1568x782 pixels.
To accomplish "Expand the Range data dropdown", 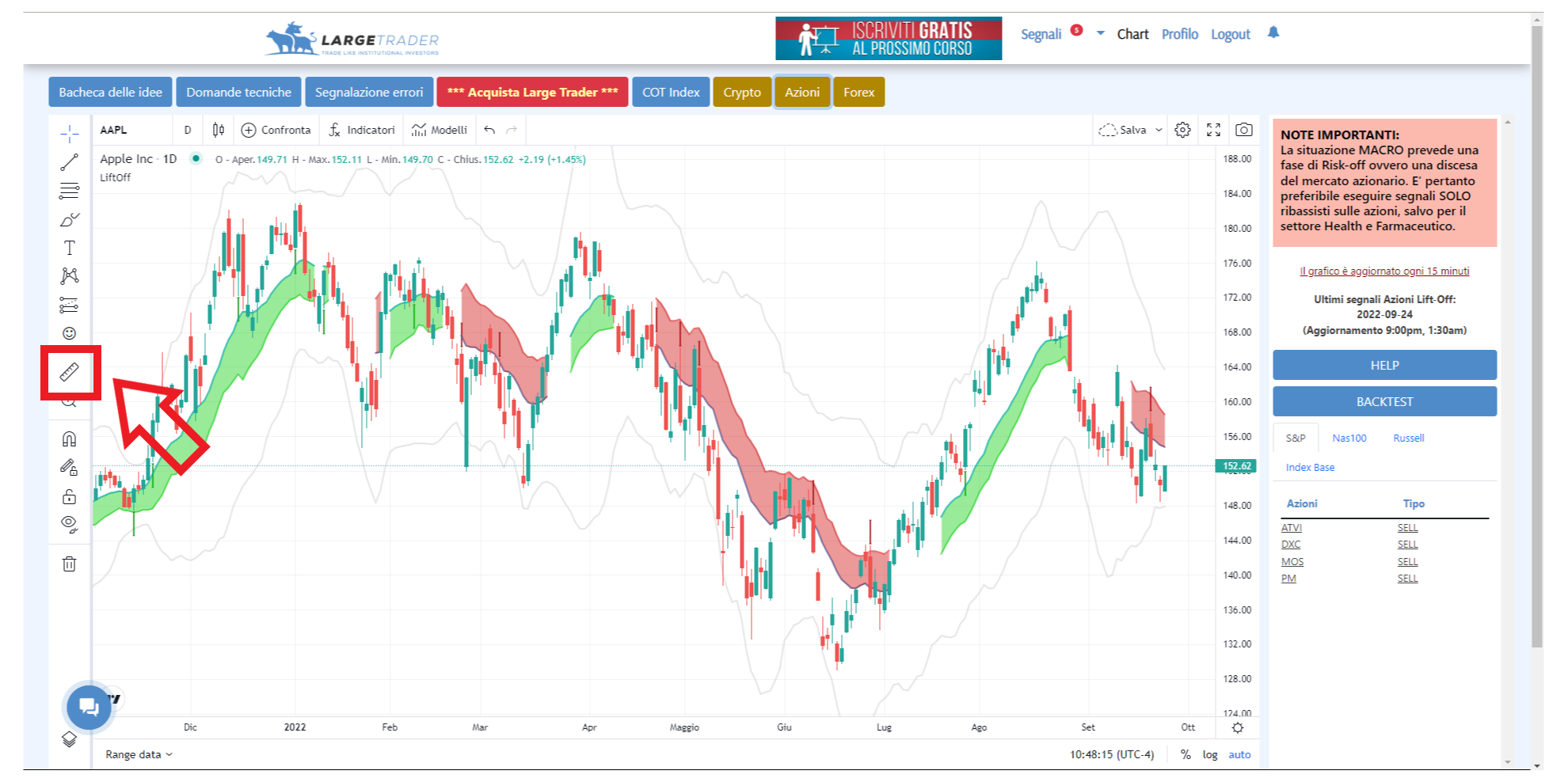I will coord(139,754).
